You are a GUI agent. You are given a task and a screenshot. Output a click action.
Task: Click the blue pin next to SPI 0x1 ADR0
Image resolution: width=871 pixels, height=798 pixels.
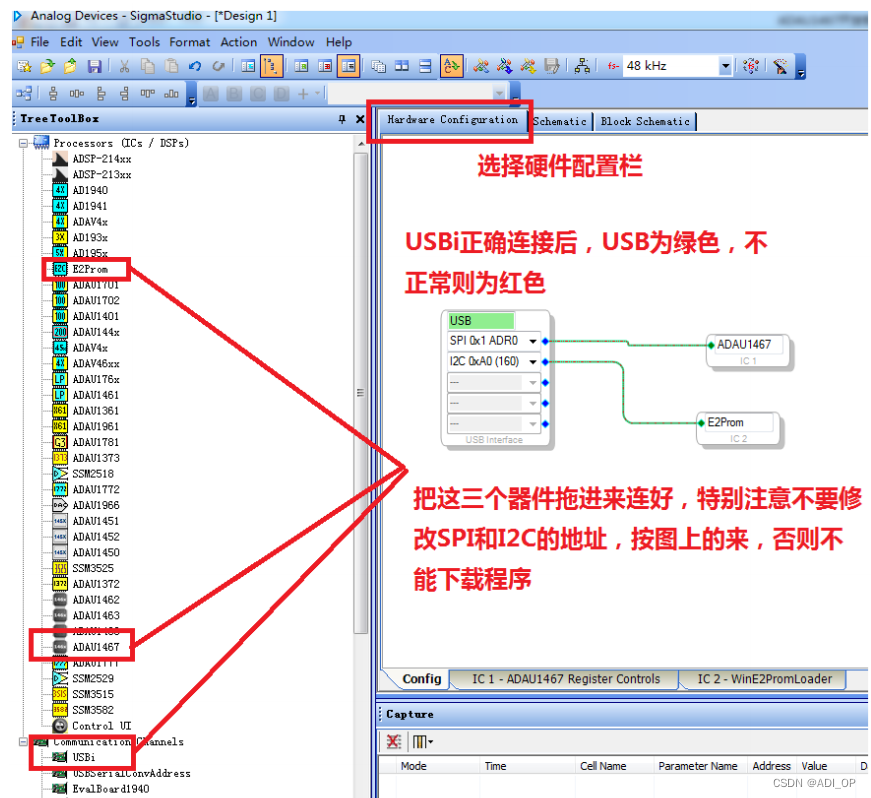click(545, 341)
